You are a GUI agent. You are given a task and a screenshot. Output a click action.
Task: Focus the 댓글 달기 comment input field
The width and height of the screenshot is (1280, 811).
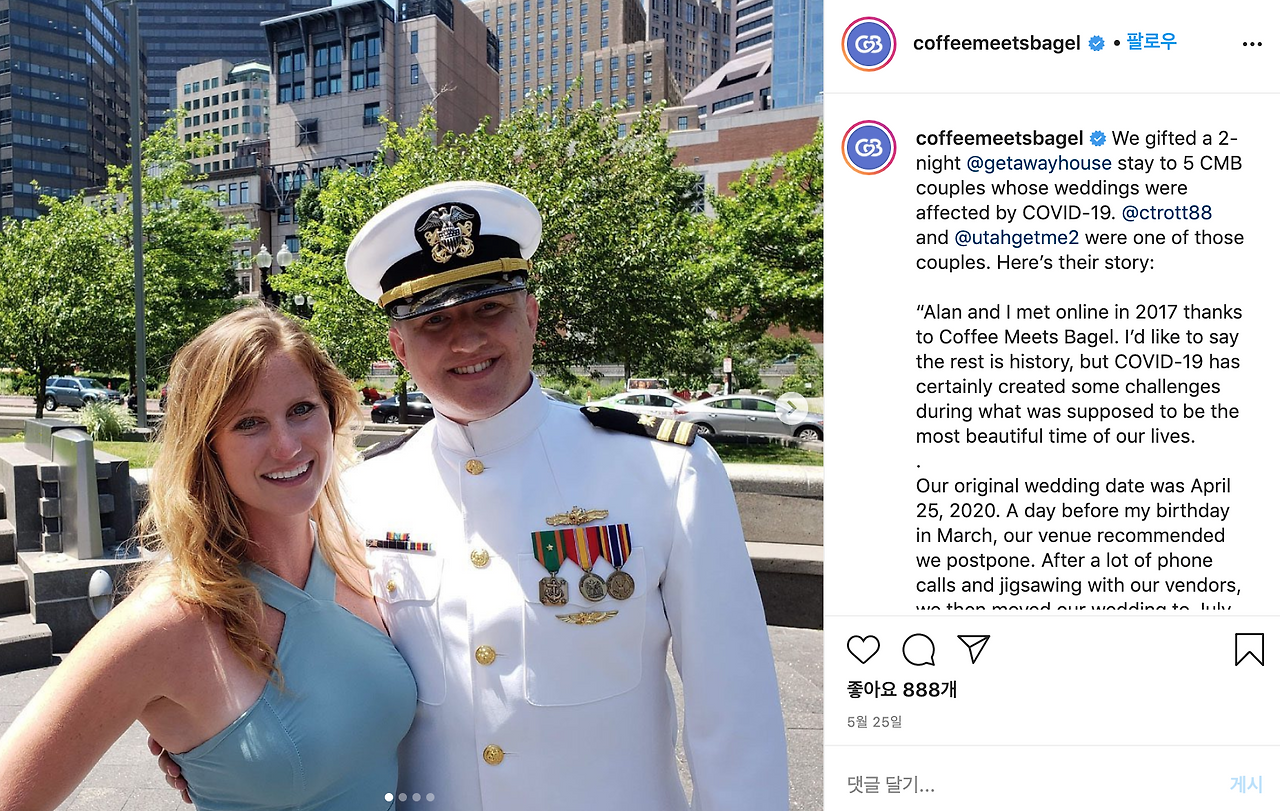[x=1030, y=784]
